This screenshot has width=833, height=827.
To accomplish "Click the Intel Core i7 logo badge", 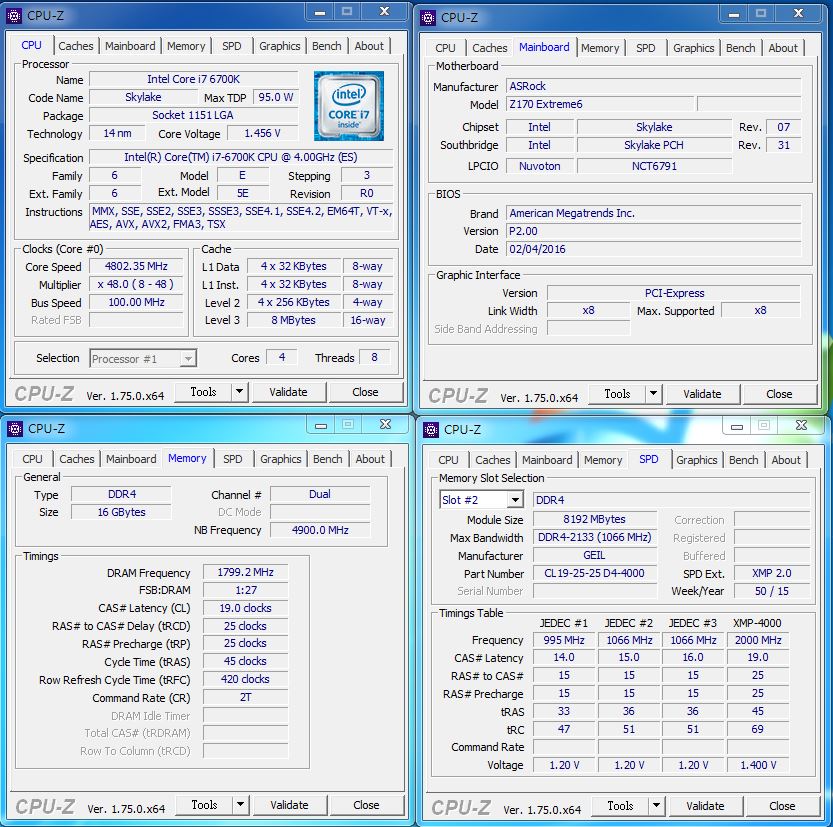I will [x=348, y=106].
